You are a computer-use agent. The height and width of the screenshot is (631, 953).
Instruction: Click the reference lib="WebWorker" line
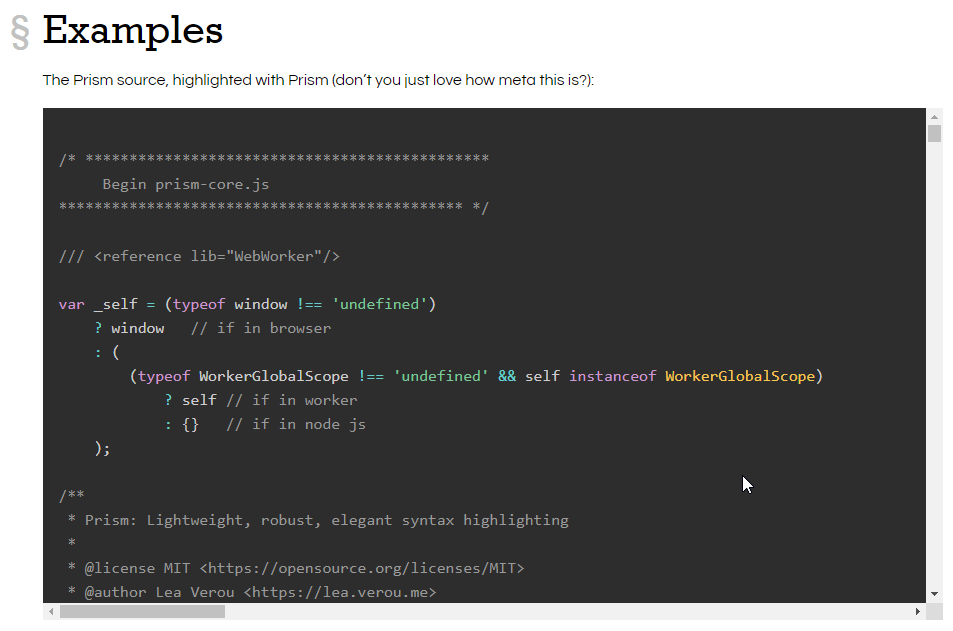199,256
